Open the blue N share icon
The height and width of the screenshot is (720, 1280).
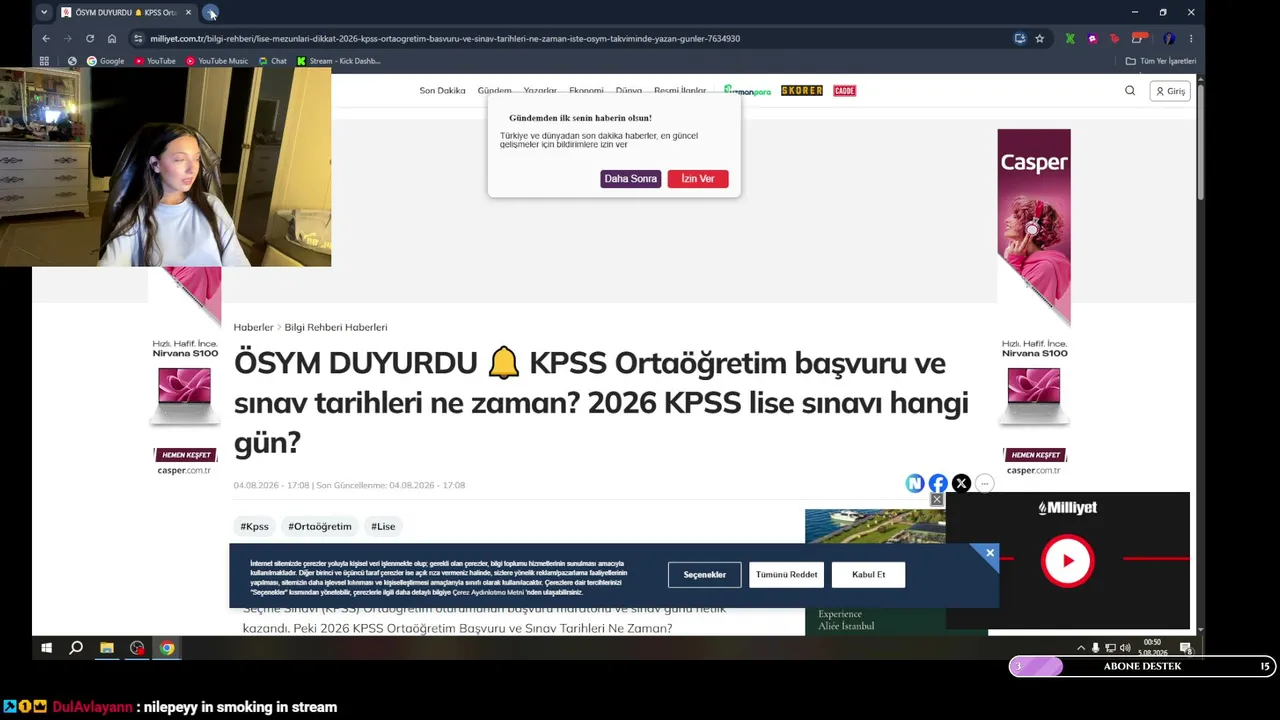(915, 484)
